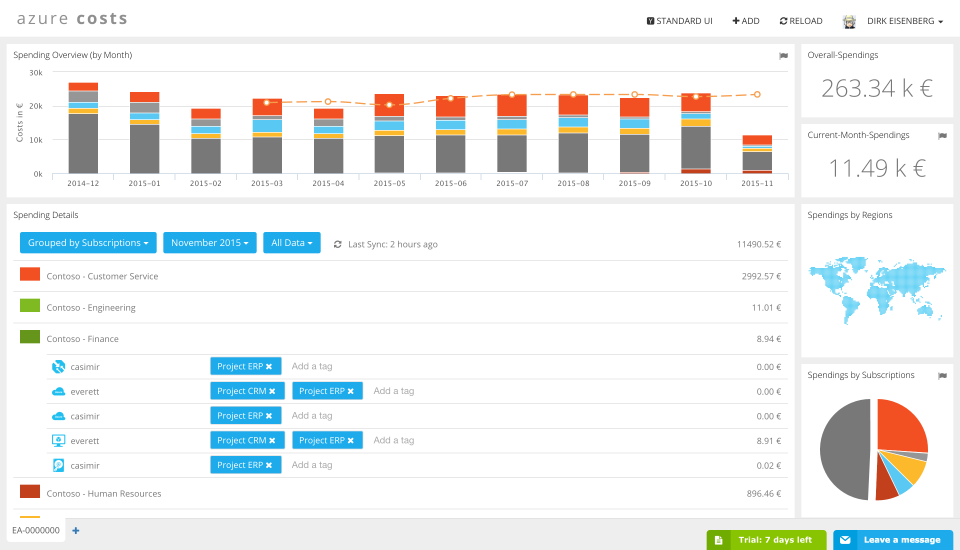Select the EA-0000000 tab

[36, 530]
